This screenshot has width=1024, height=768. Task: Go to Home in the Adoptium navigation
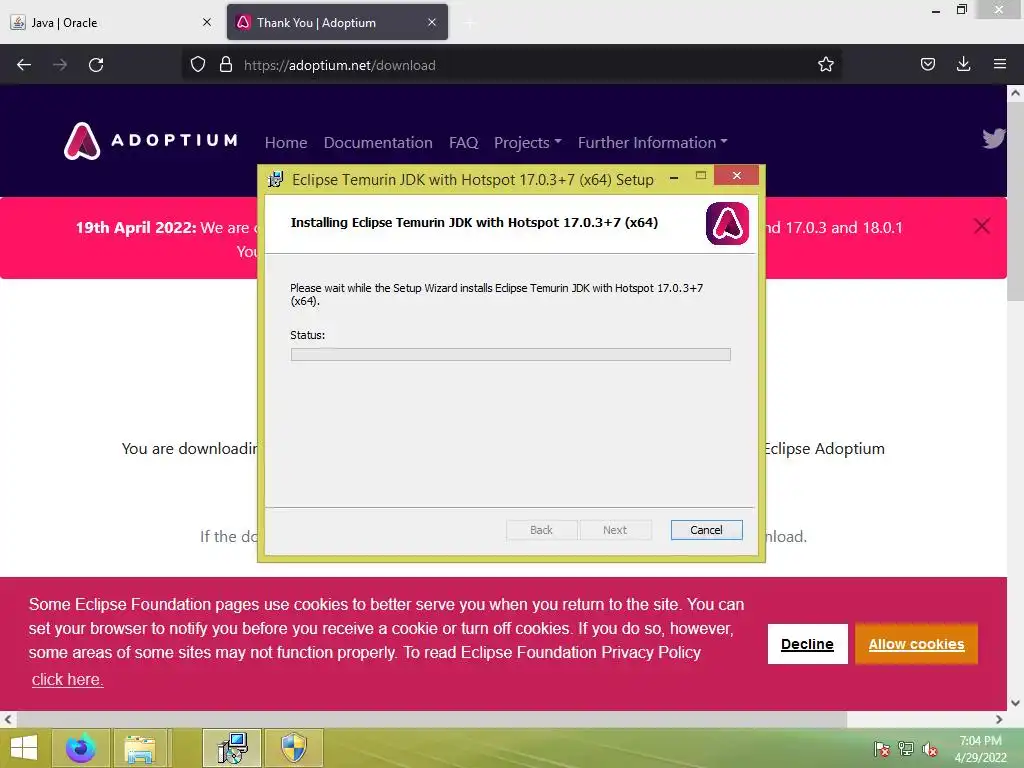tap(286, 142)
